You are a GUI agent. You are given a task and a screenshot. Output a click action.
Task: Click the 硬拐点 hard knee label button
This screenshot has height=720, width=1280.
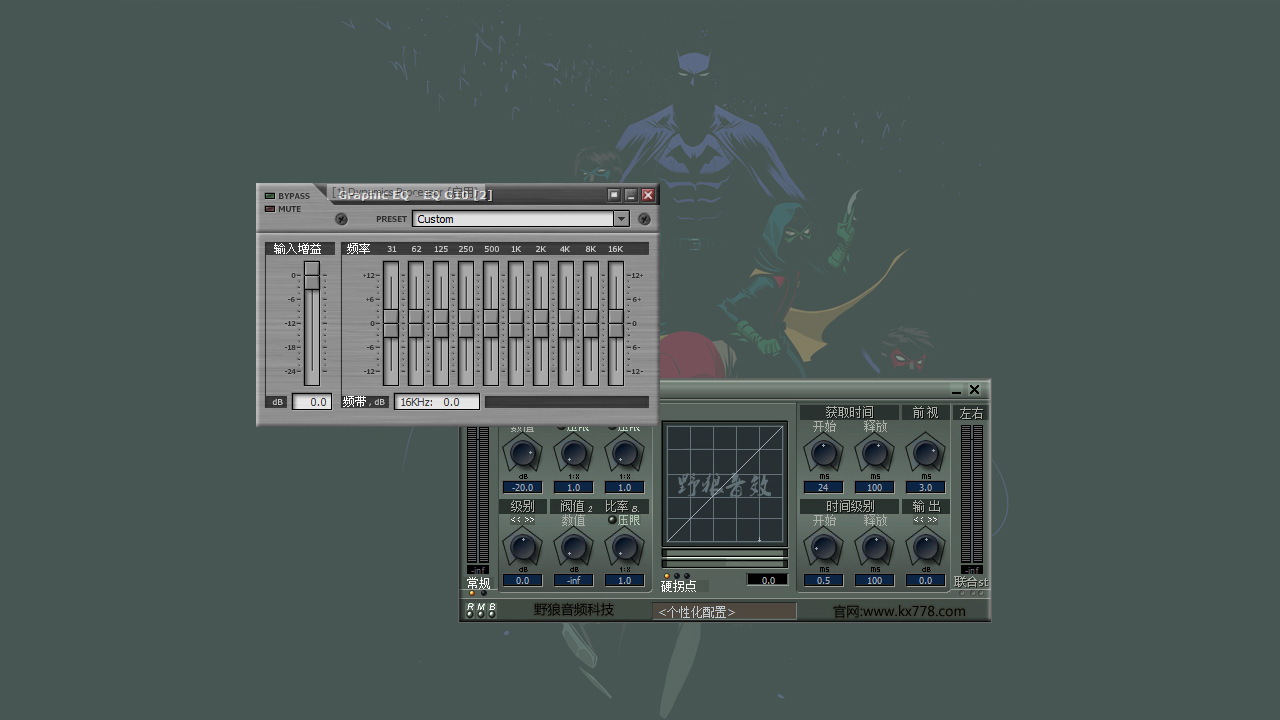click(679, 586)
